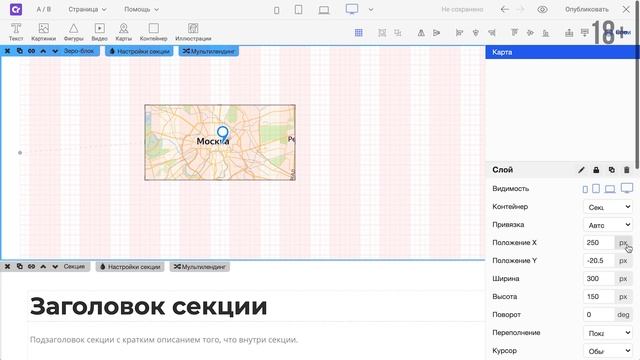Screen dimensions: 640x360
Task: Click the Опубликовать button
Action: [587, 9]
